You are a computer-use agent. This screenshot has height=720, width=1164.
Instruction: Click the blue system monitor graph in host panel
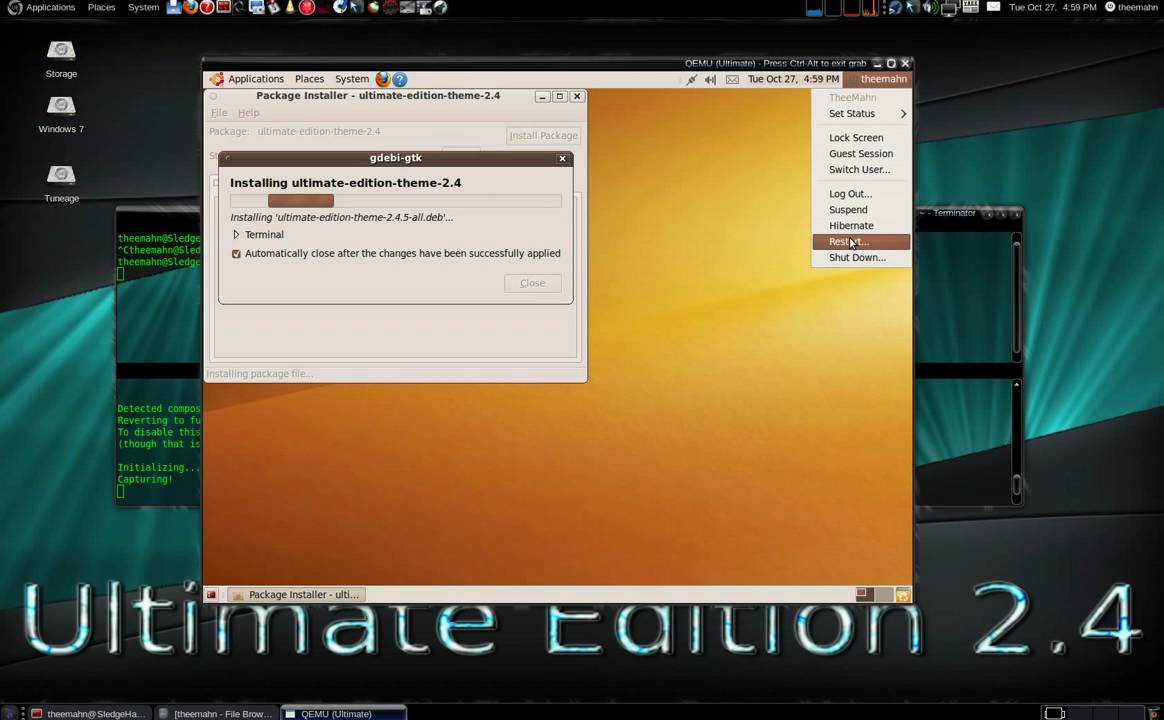click(x=814, y=8)
